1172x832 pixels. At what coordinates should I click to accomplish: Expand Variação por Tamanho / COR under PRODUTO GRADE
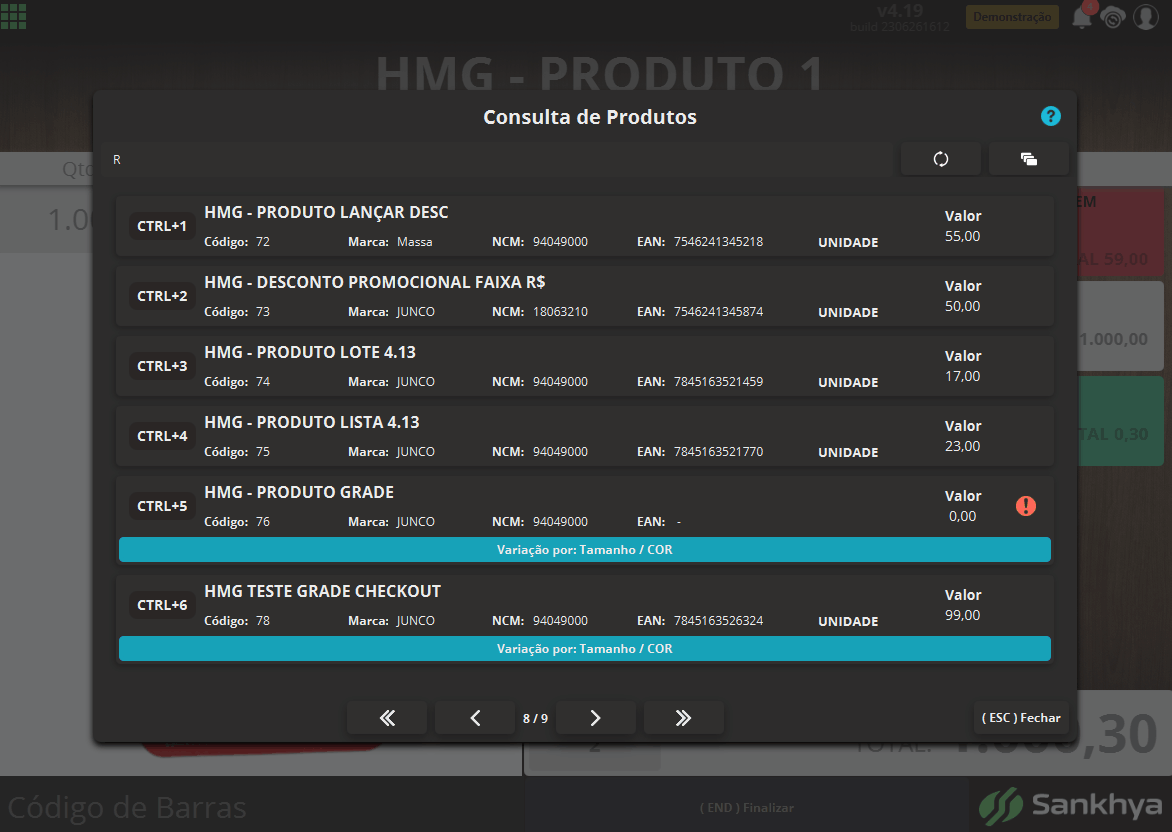(x=585, y=549)
